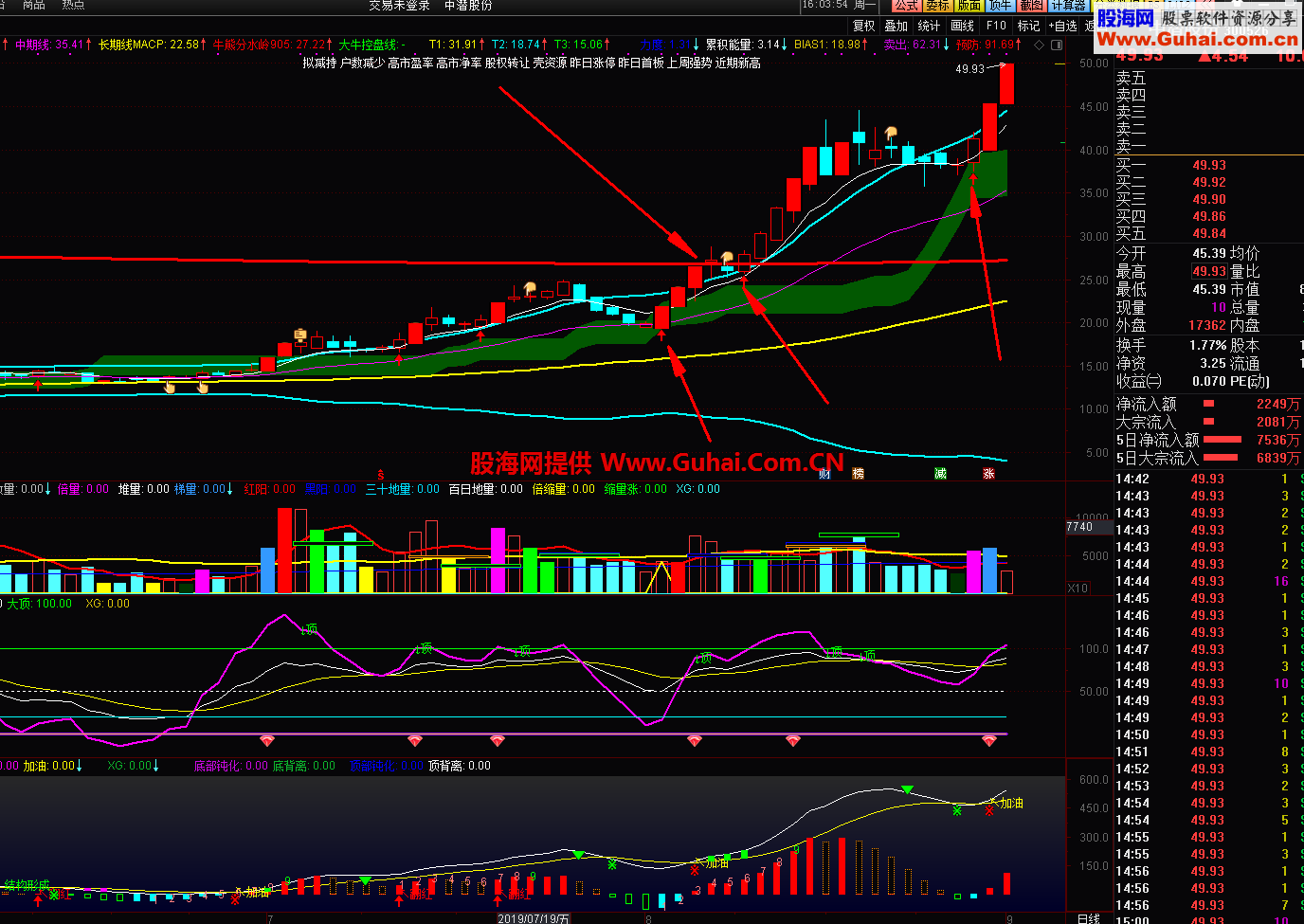Click the 户数减少 tag
The image size is (1304, 924).
coord(362,63)
